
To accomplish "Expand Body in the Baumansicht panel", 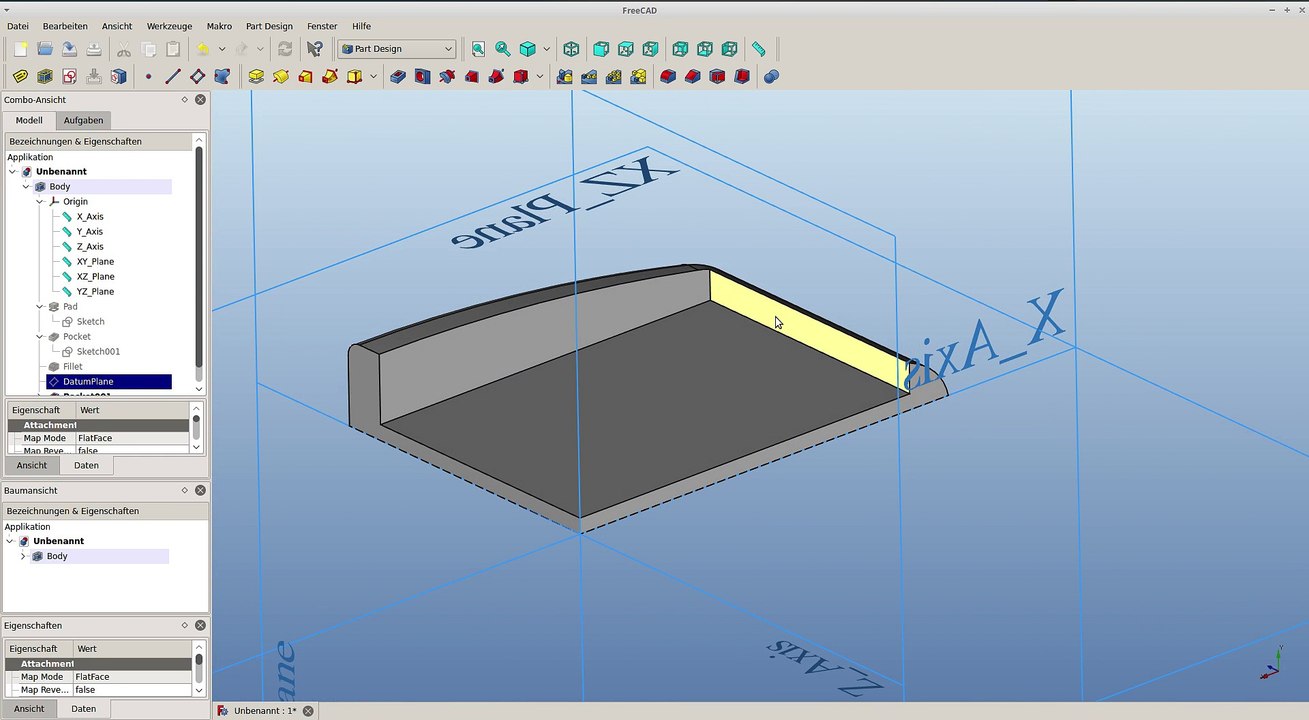I will [23, 556].
